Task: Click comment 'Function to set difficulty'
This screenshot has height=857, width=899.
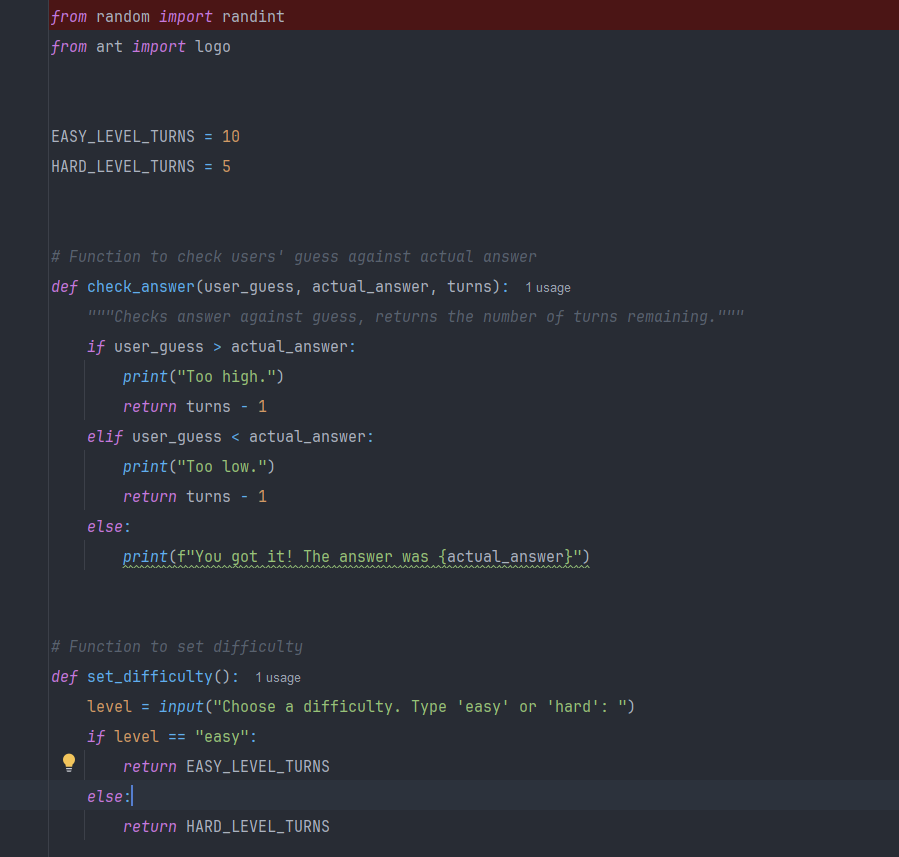Action: coord(177,647)
